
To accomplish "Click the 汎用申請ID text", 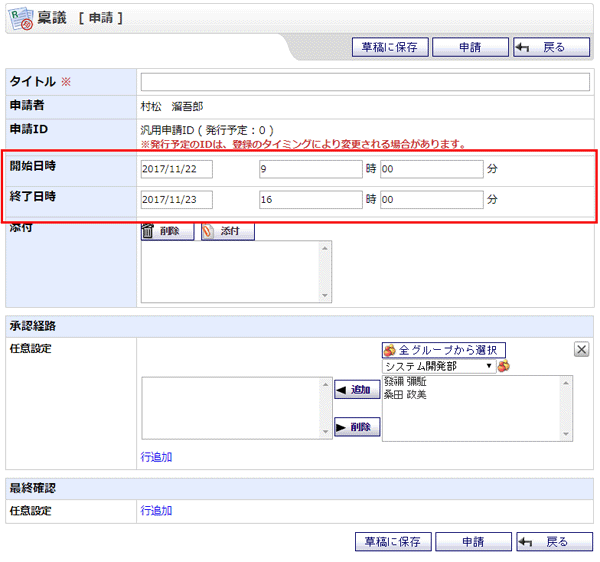I will [x=168, y=130].
